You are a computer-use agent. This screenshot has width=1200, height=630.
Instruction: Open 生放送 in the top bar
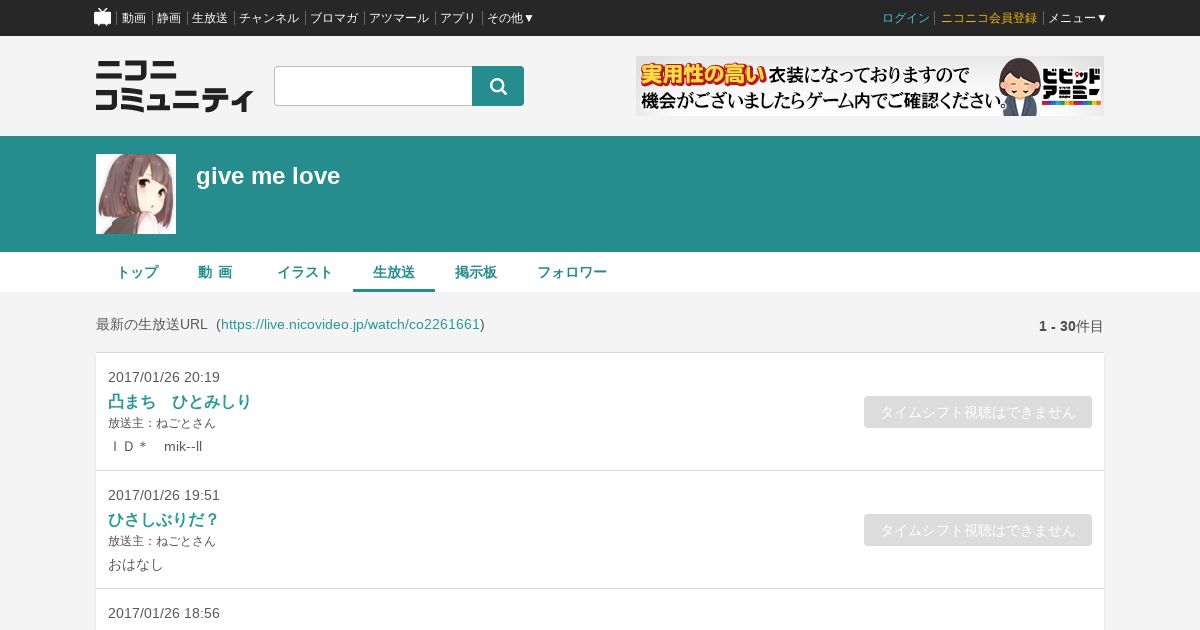click(x=210, y=18)
